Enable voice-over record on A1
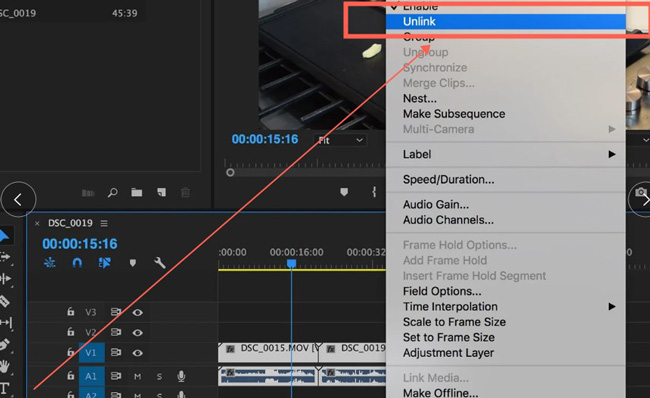Image resolution: width=650 pixels, height=398 pixels. (181, 376)
